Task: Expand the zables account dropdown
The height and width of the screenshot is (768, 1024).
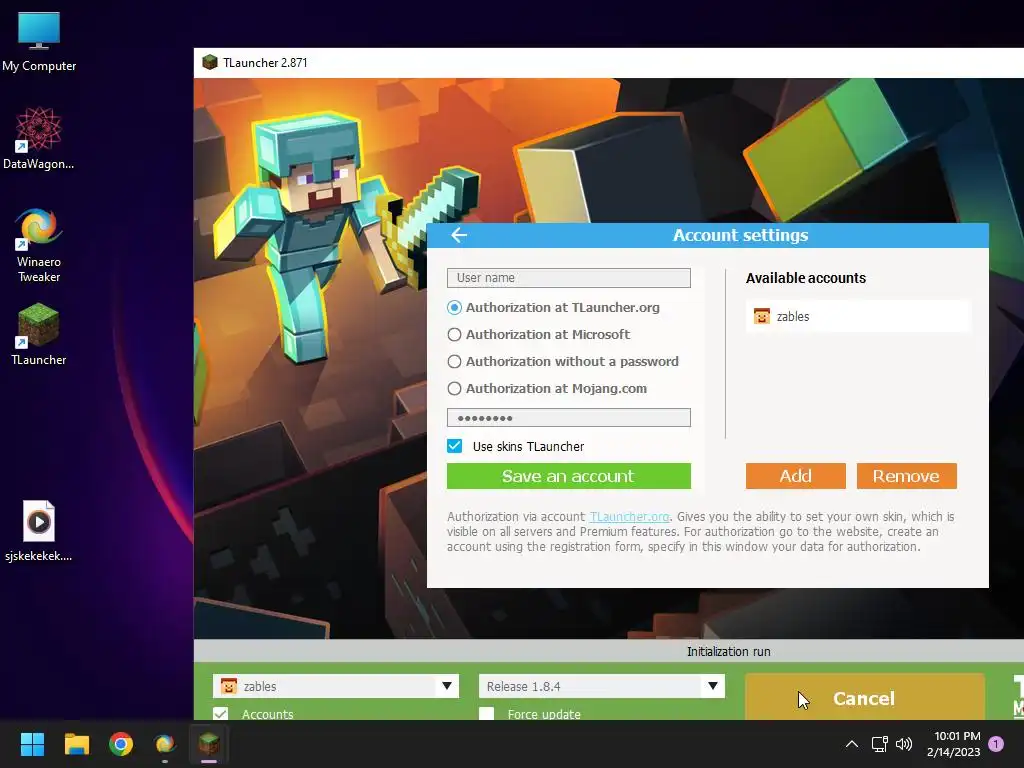Action: [x=447, y=686]
